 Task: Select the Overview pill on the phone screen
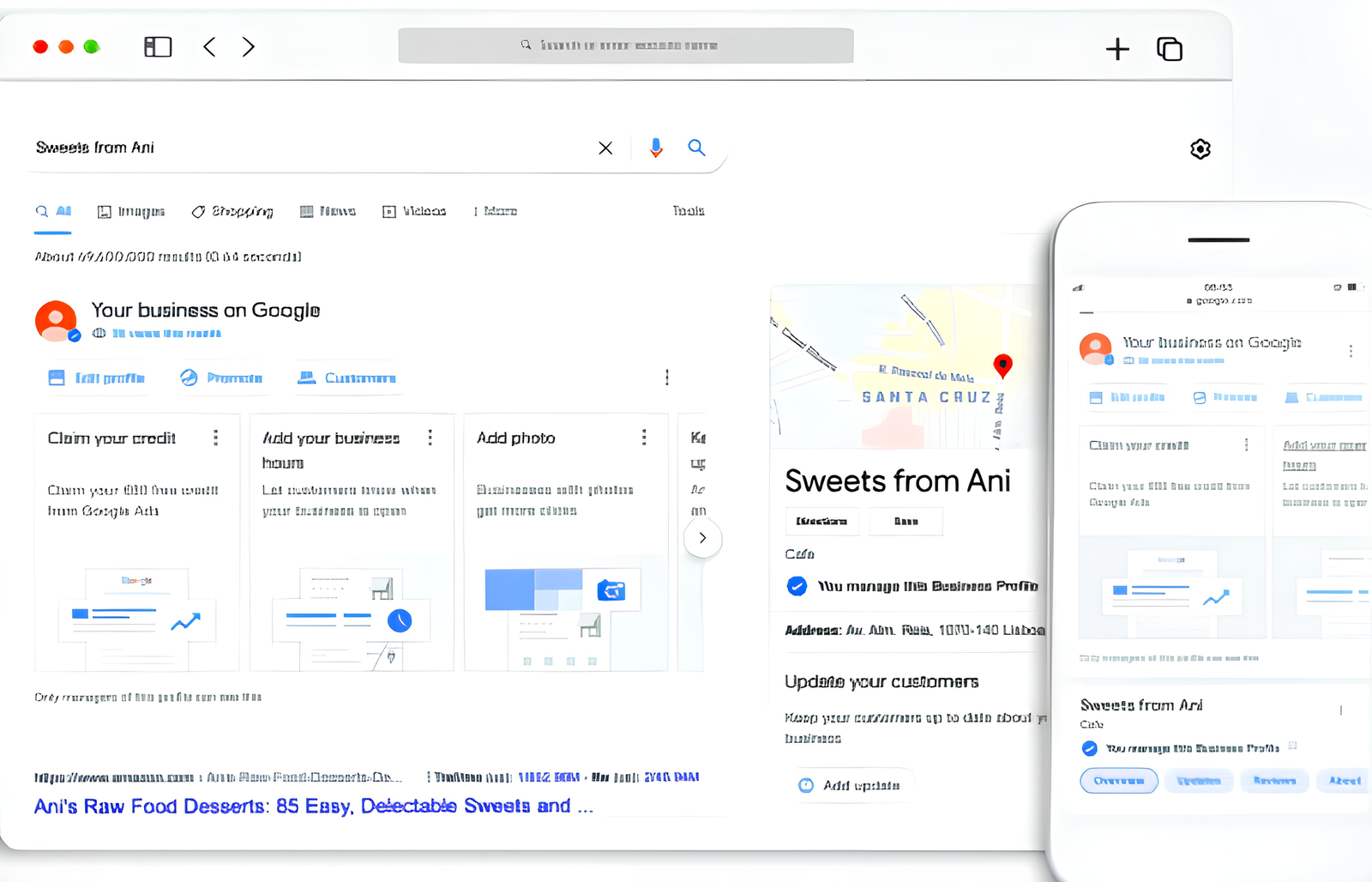coord(1118,781)
